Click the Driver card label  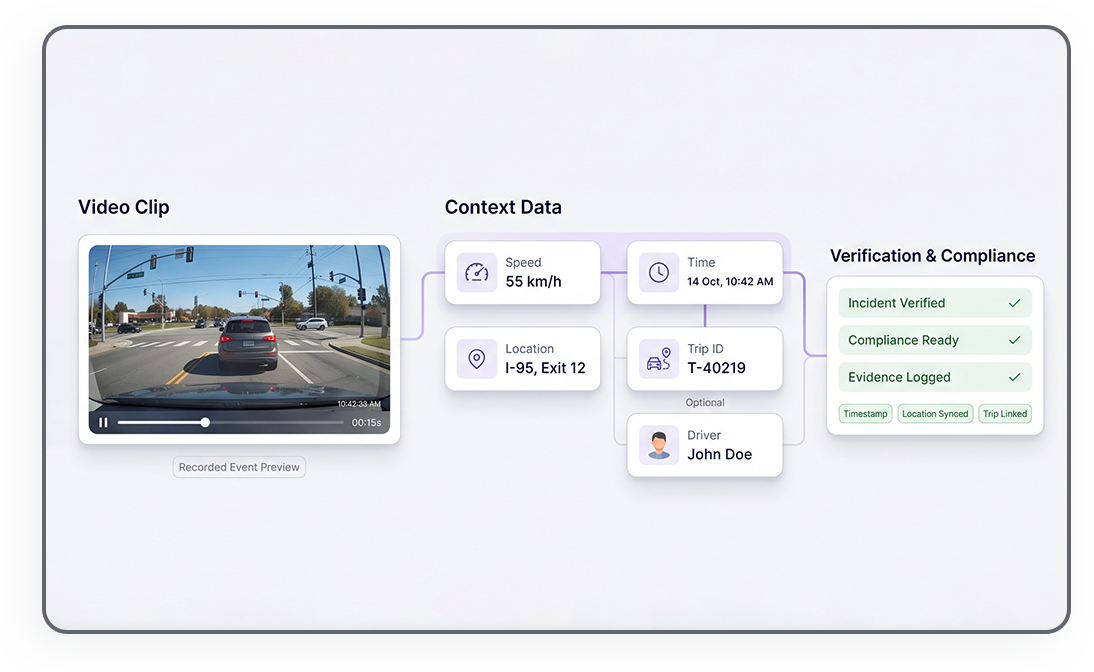(704, 435)
